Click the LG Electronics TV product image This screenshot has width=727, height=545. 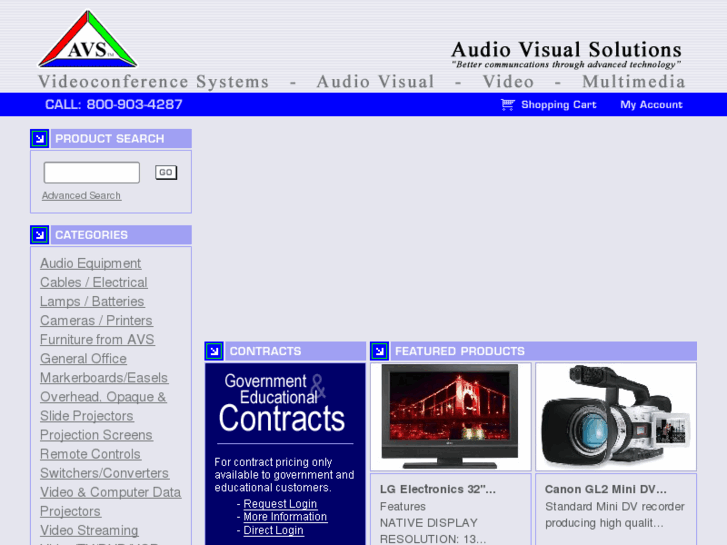click(x=450, y=417)
